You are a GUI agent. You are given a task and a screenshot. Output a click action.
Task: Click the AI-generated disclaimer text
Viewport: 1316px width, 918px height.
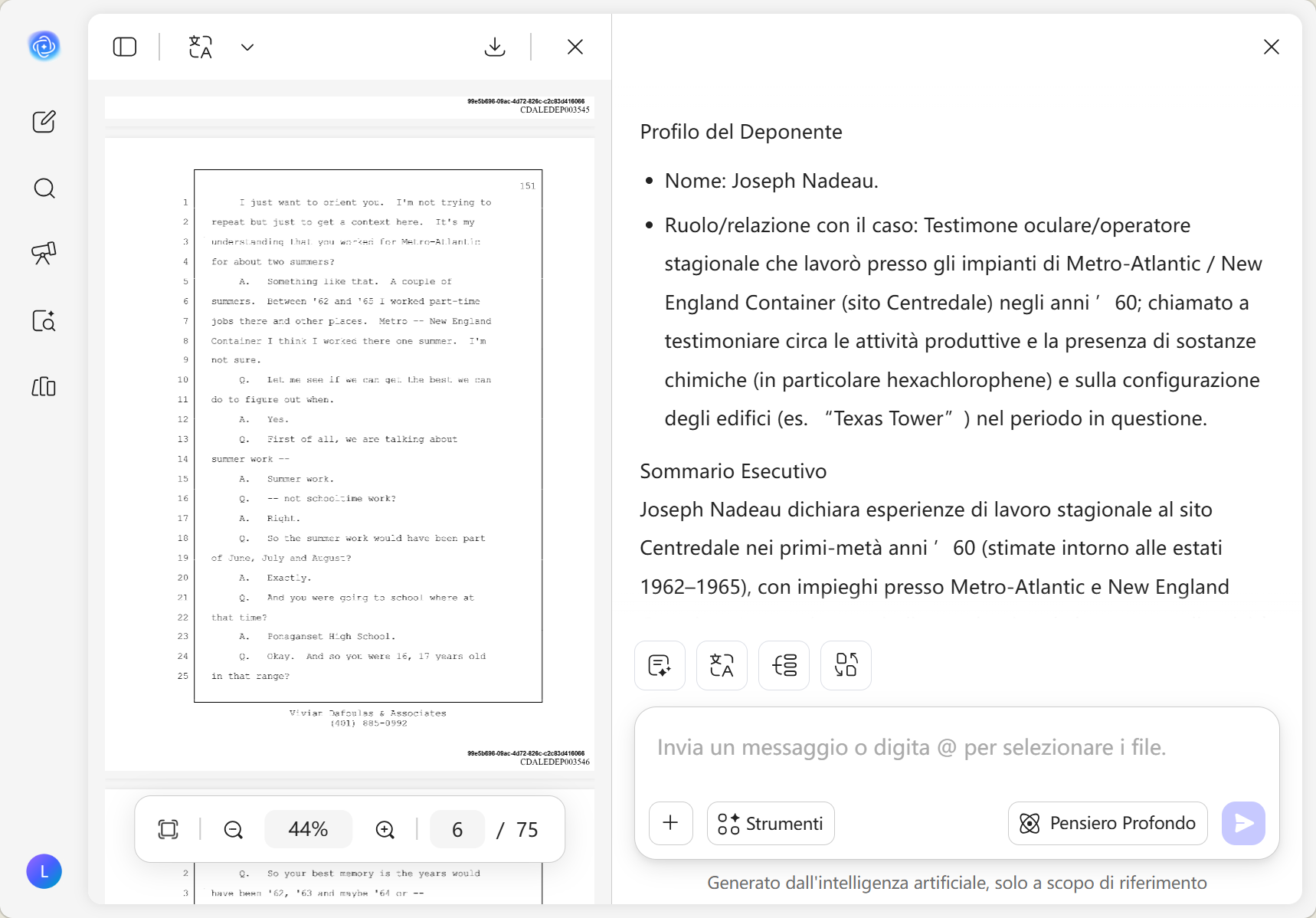[x=957, y=883]
